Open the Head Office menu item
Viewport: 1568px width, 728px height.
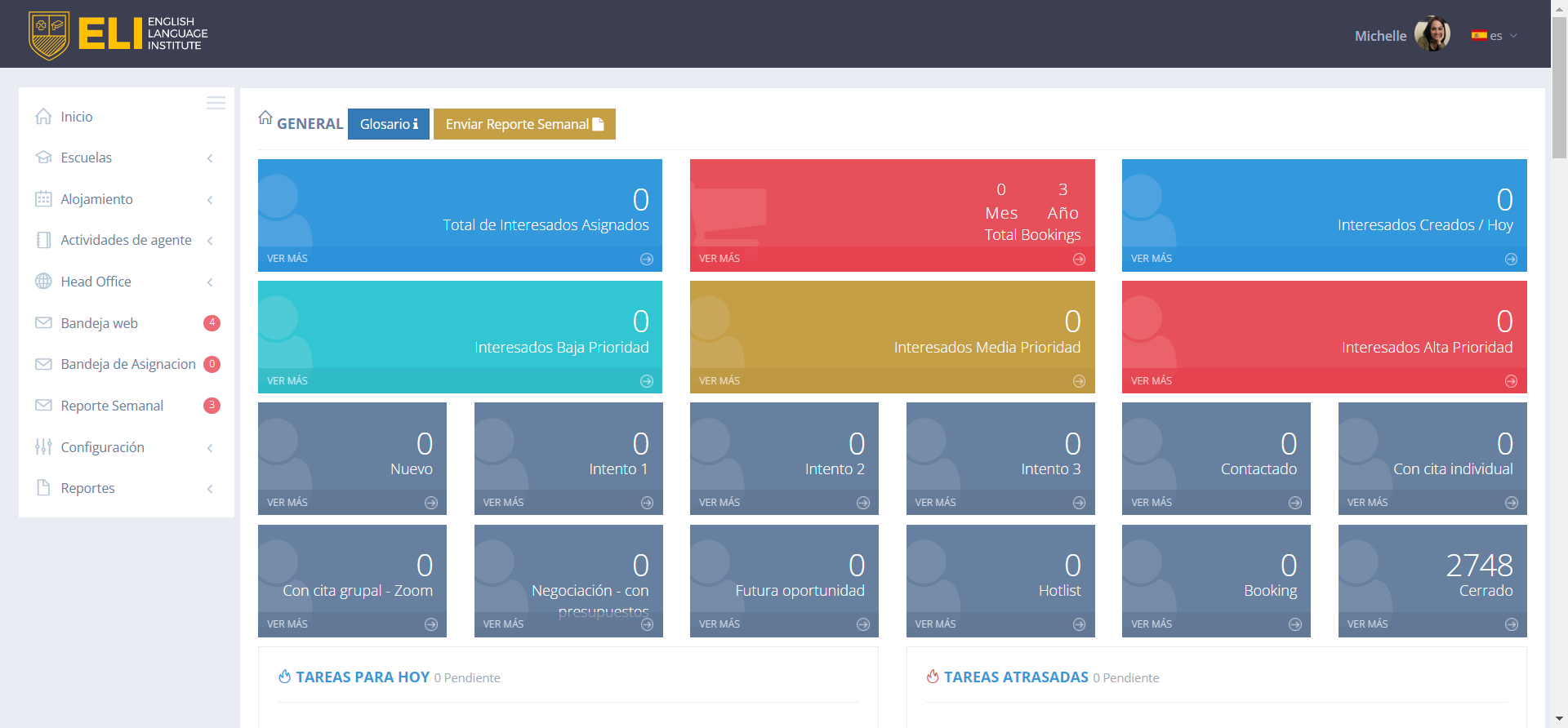(x=96, y=282)
